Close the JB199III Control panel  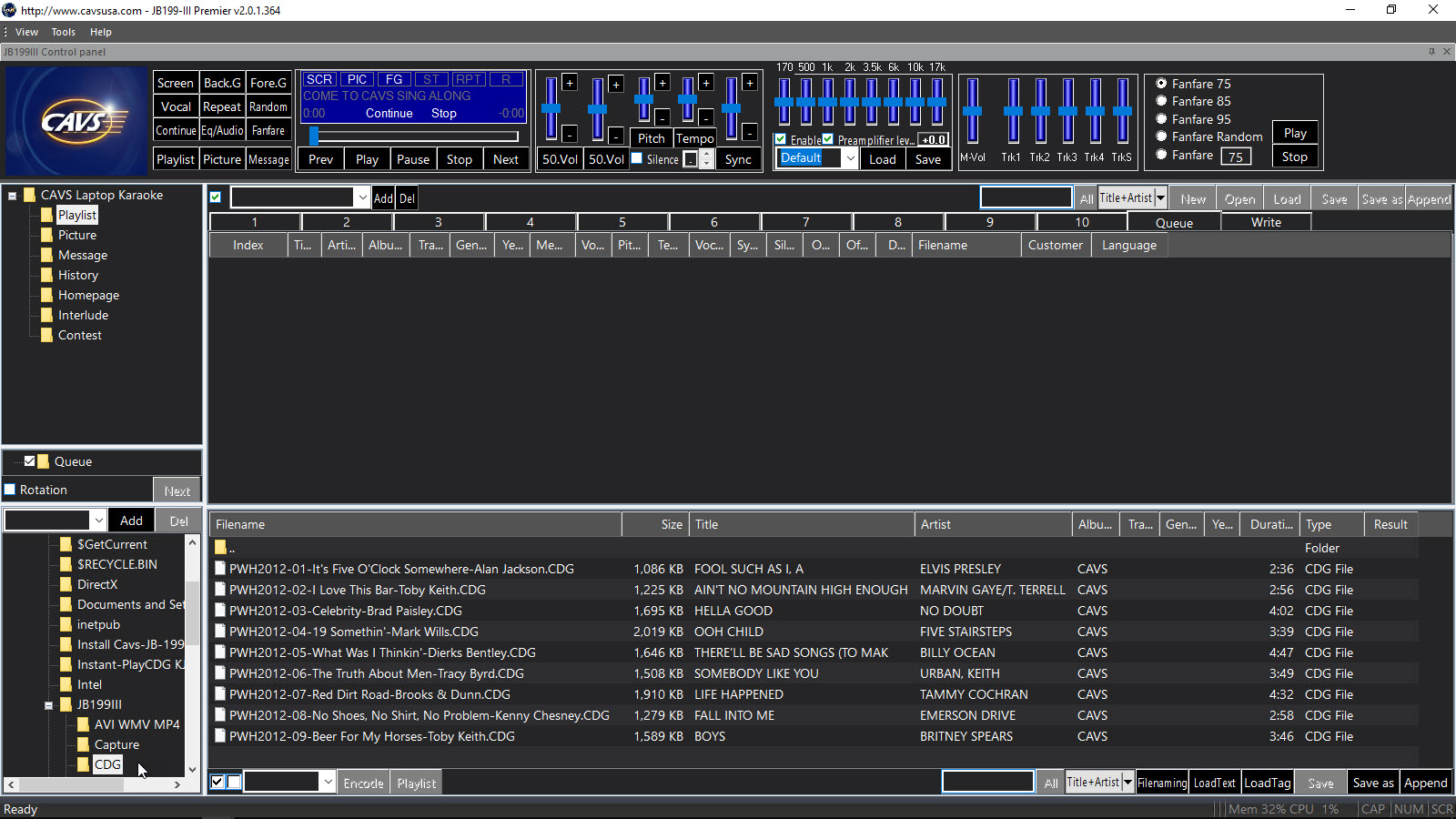coord(1447,52)
